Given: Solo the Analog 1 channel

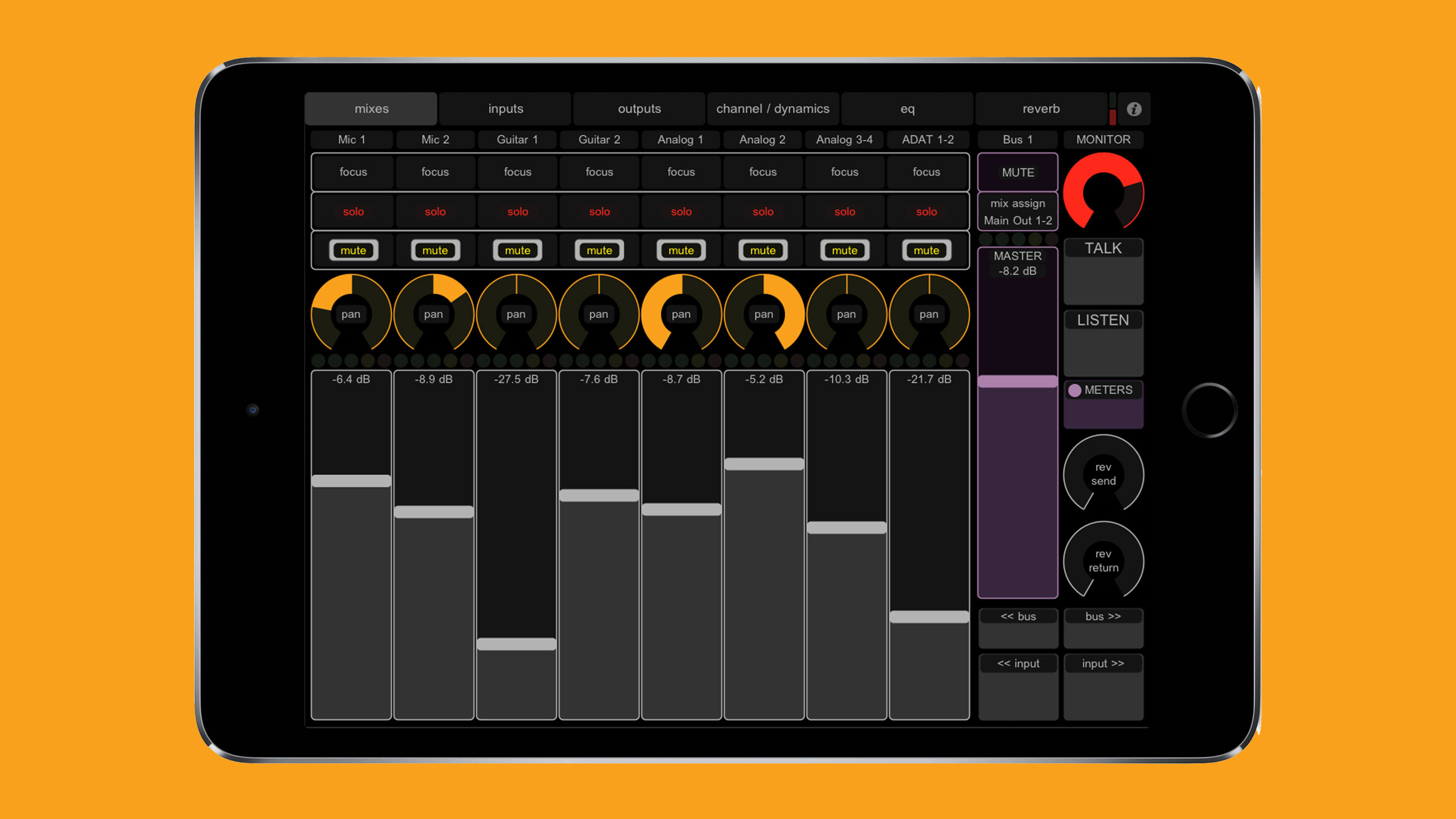Looking at the screenshot, I should click(681, 211).
